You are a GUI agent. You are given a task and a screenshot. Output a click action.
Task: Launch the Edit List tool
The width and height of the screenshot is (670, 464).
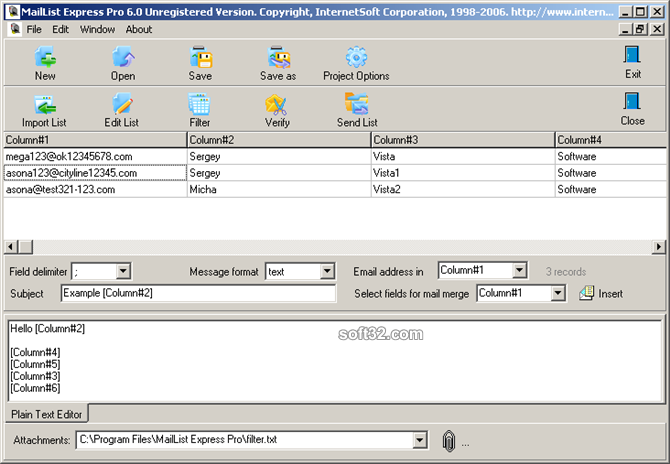tap(122, 111)
